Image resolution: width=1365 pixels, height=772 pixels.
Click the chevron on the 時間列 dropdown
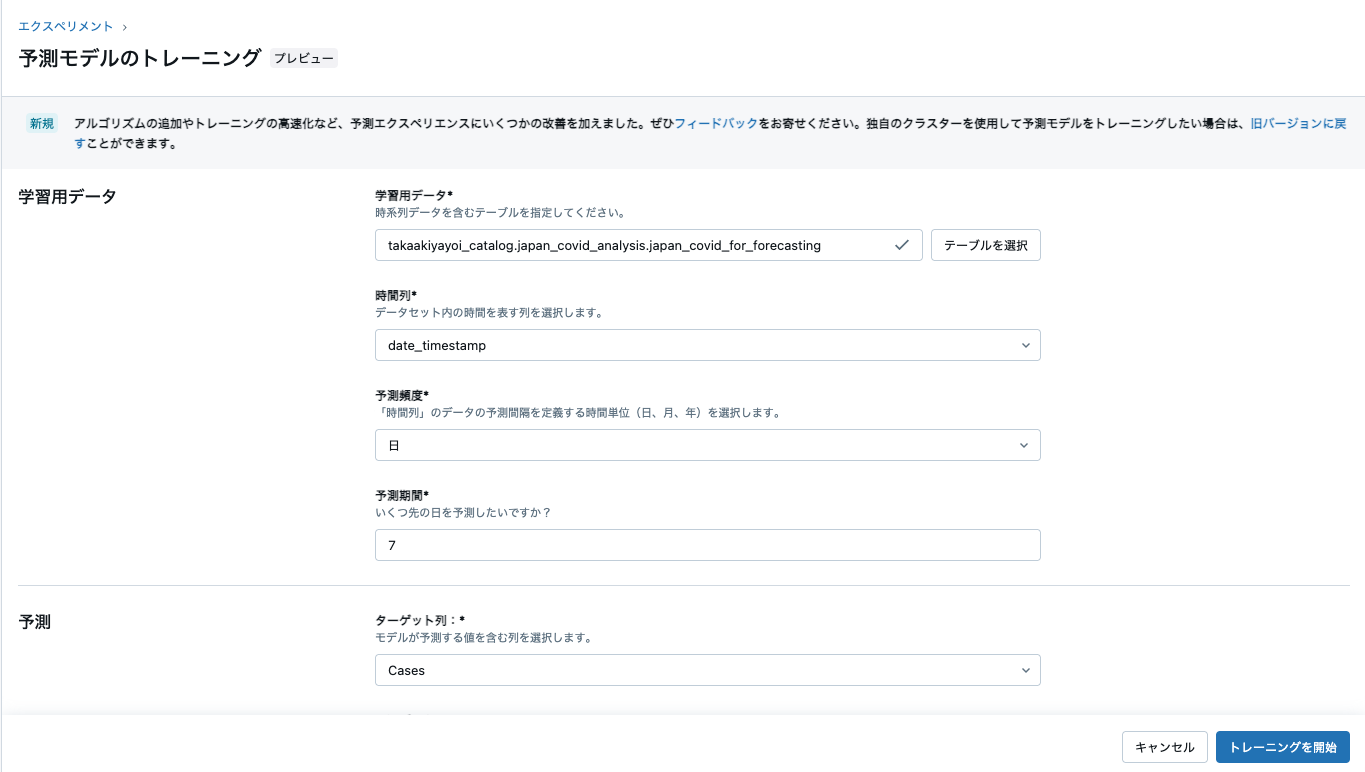[x=1025, y=345]
